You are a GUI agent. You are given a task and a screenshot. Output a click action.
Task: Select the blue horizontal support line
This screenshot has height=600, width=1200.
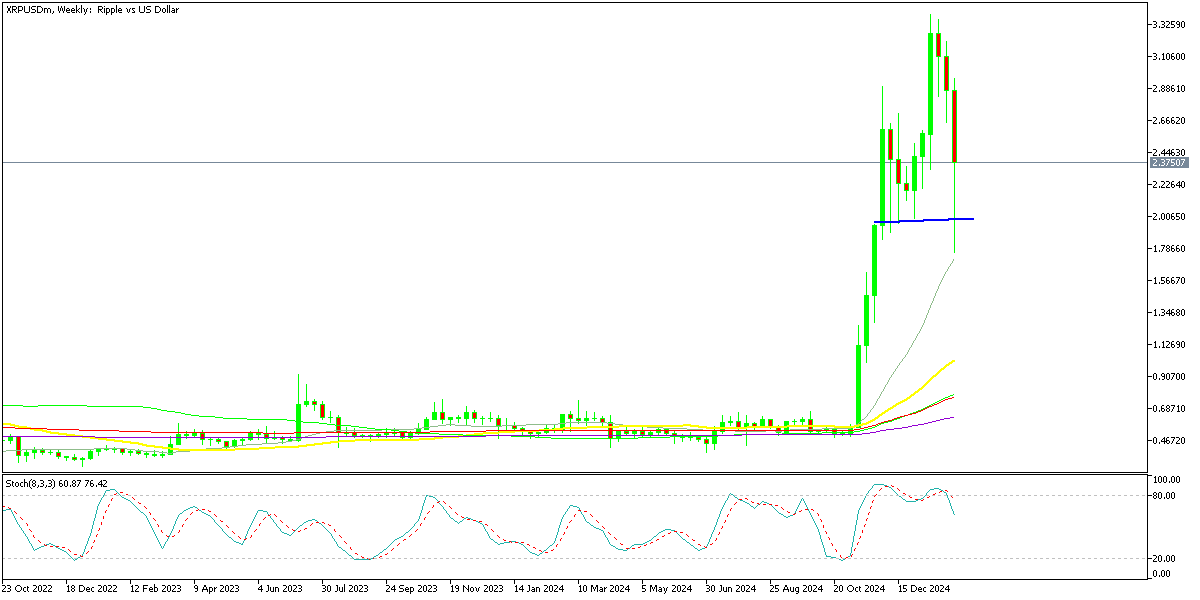pyautogui.click(x=924, y=220)
